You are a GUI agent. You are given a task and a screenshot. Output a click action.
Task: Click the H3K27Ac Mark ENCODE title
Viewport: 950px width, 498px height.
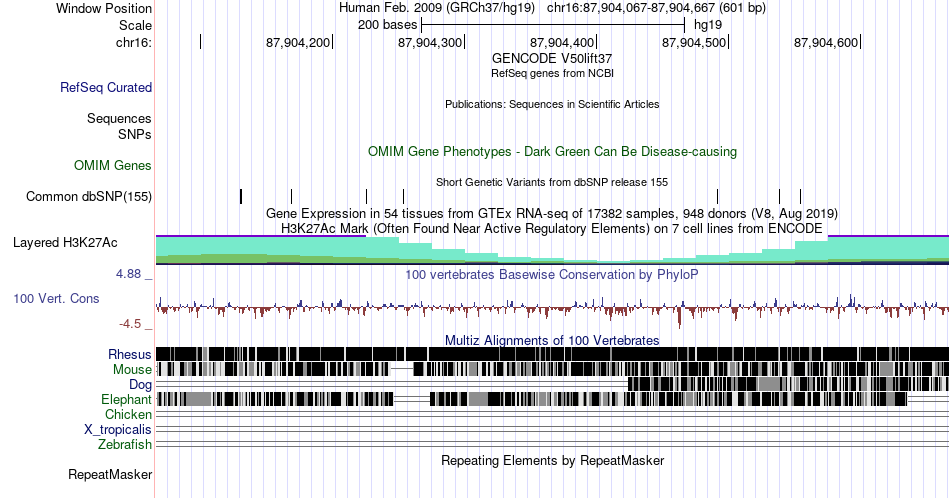(x=552, y=228)
